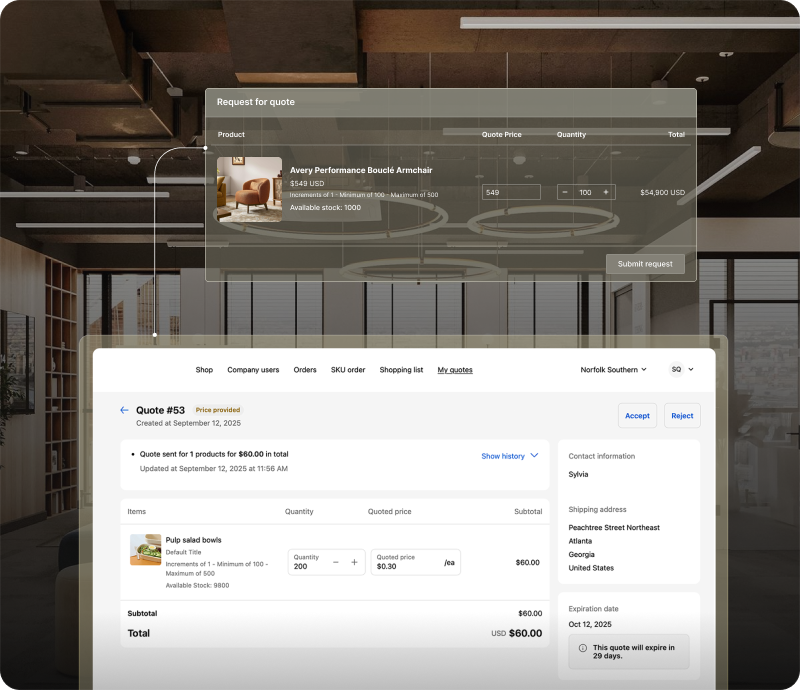Open the Orders page
Image resolution: width=800 pixels, height=690 pixels.
305,370
